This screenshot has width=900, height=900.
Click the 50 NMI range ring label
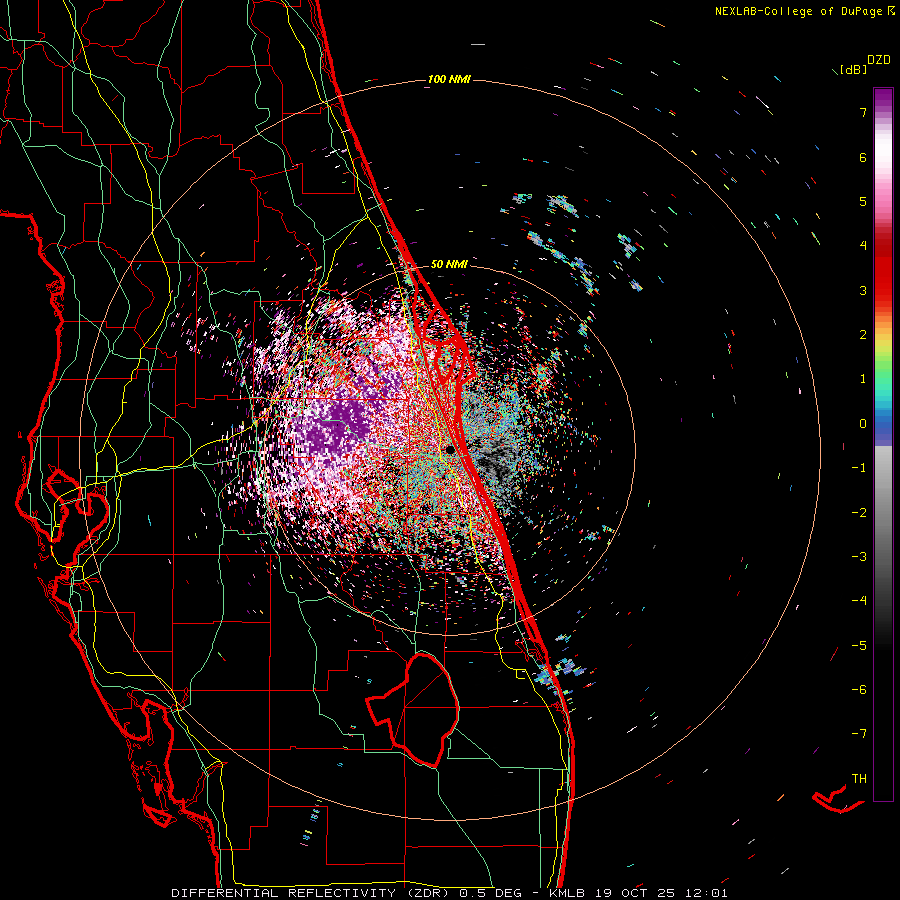[449, 264]
